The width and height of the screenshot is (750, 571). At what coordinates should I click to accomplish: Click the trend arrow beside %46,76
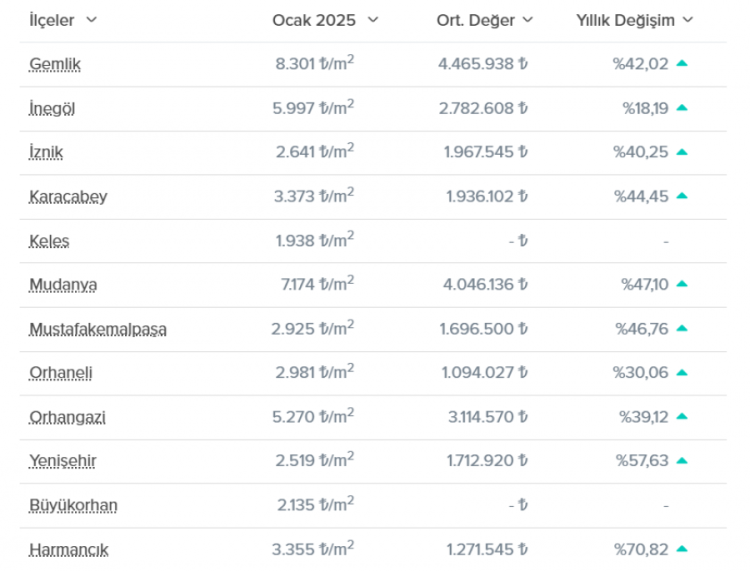pos(682,328)
